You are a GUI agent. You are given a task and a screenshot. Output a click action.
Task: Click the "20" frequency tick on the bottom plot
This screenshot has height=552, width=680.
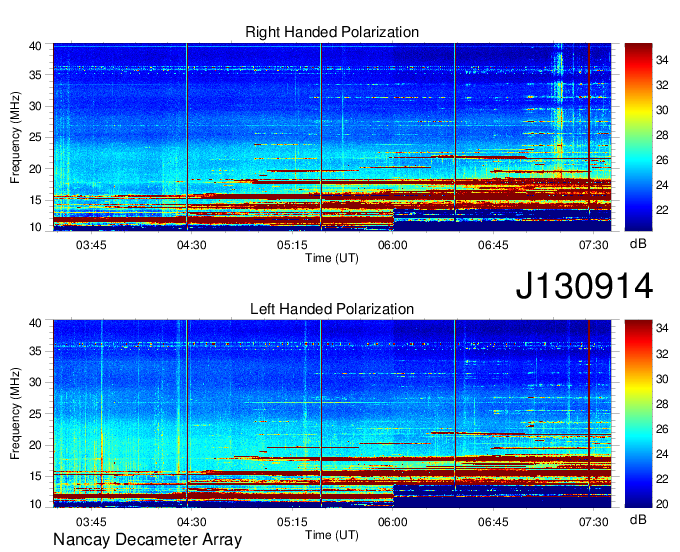tap(35, 445)
